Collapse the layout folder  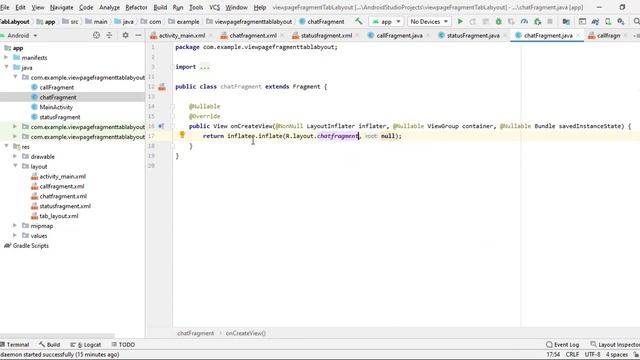[15, 166]
